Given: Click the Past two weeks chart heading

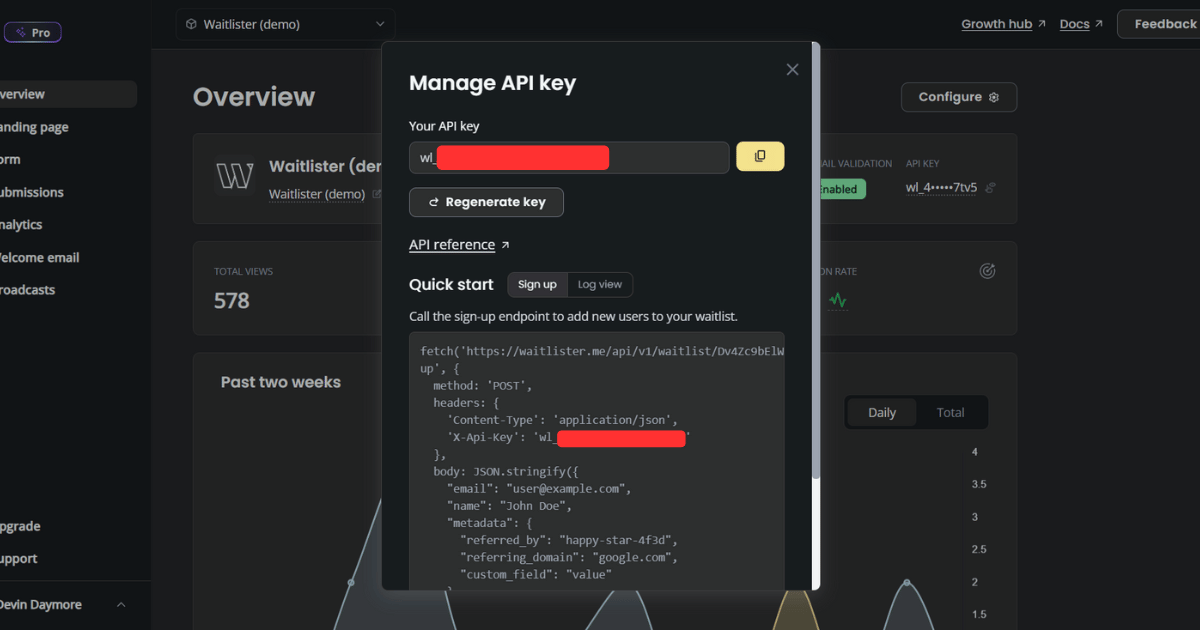Looking at the screenshot, I should tap(281, 382).
